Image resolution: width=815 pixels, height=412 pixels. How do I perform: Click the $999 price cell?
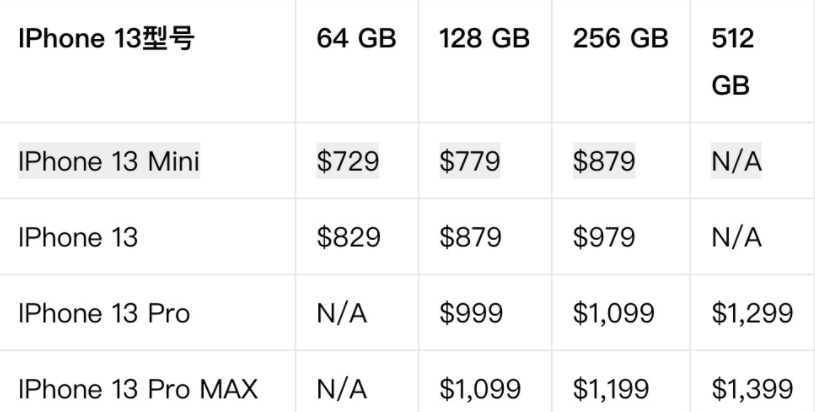pyautogui.click(x=471, y=313)
